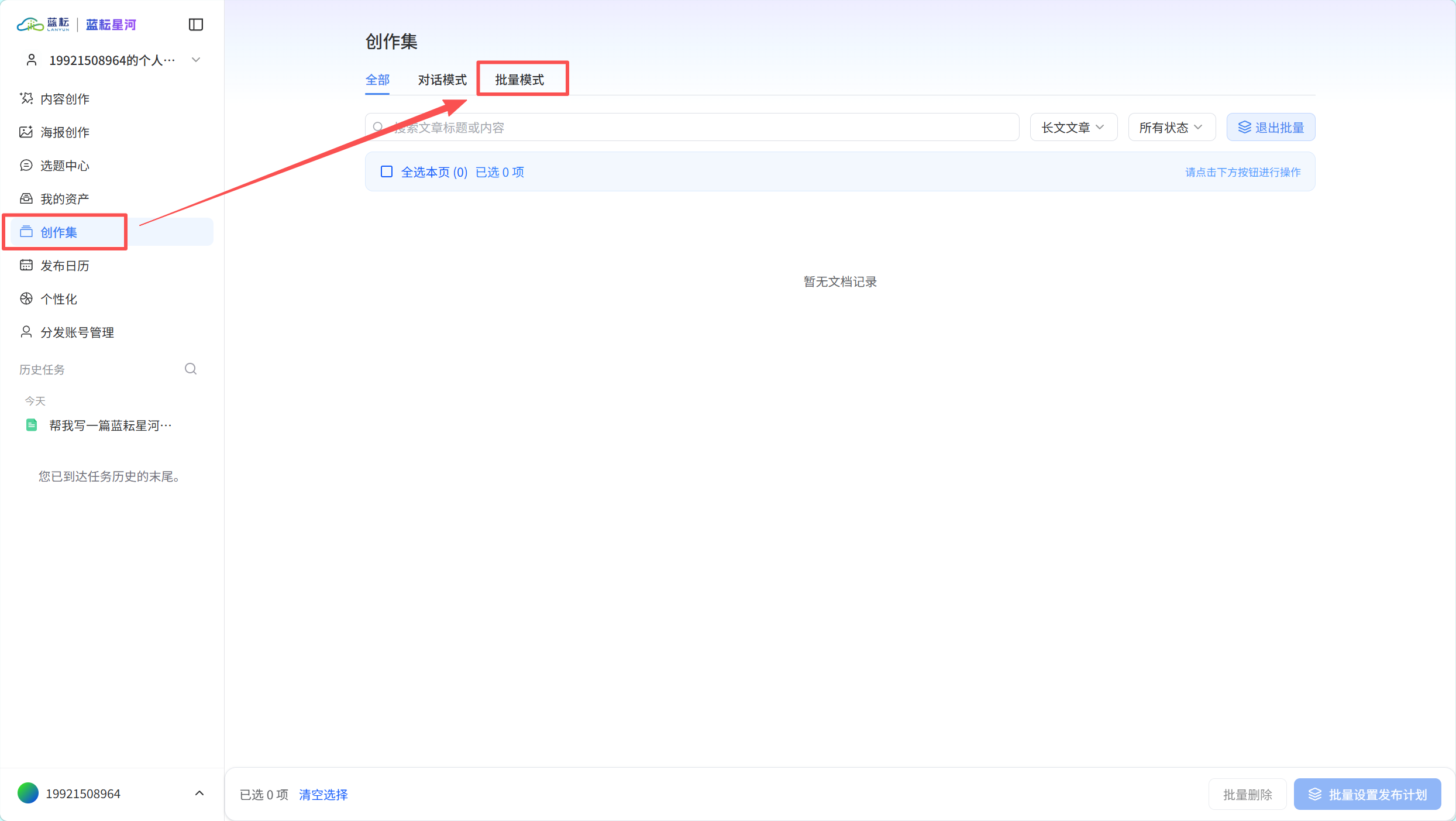Go to 我的资产
This screenshot has height=821, width=1456.
point(64,198)
